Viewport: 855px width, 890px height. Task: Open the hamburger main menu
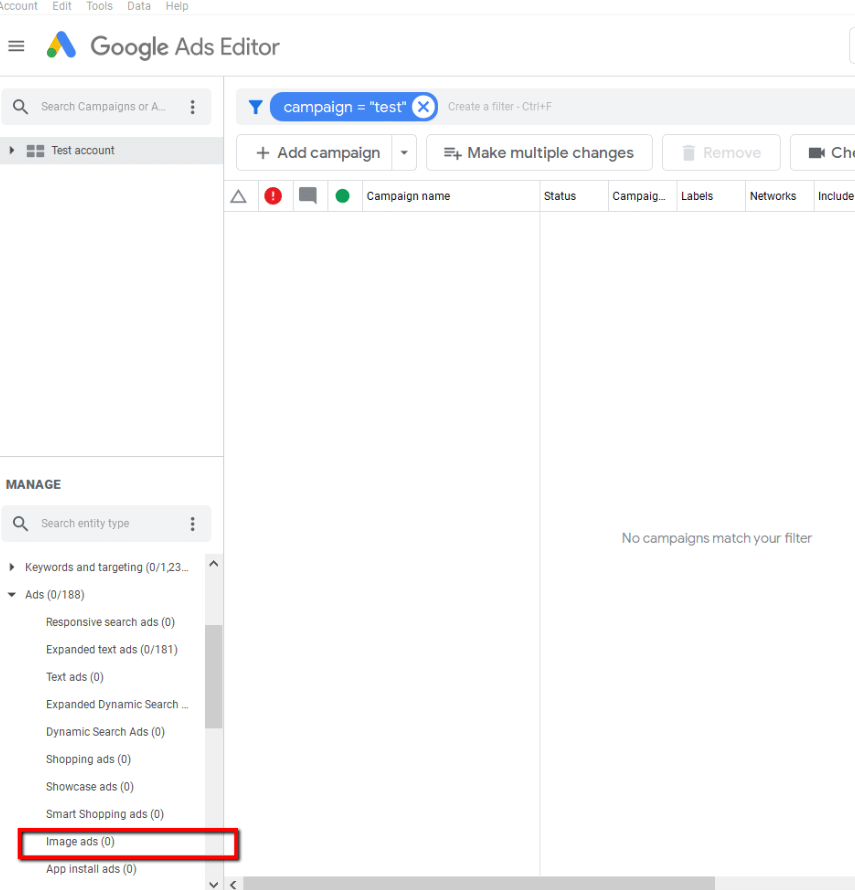pos(16,46)
